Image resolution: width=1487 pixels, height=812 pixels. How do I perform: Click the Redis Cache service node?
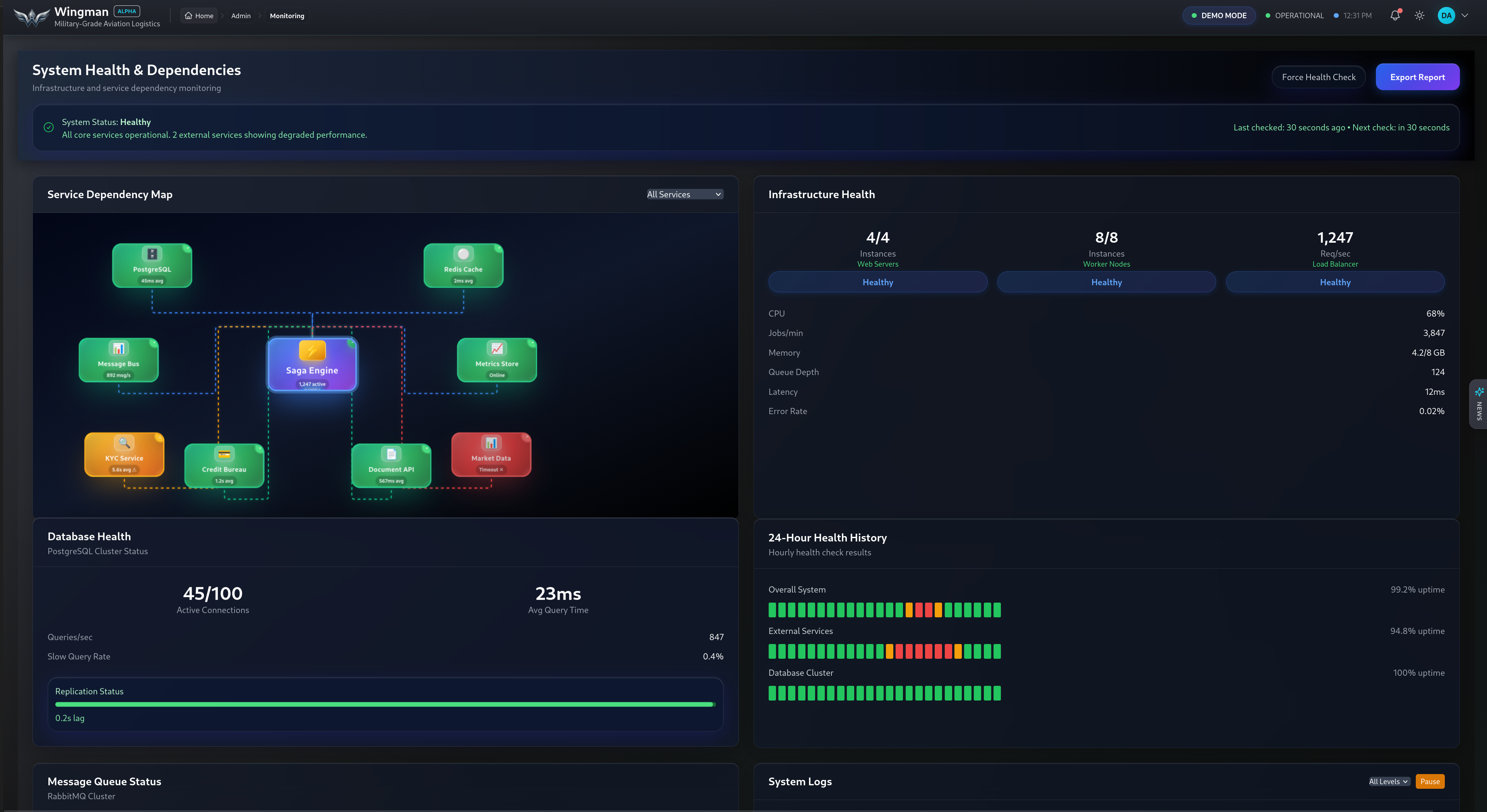tap(463, 266)
